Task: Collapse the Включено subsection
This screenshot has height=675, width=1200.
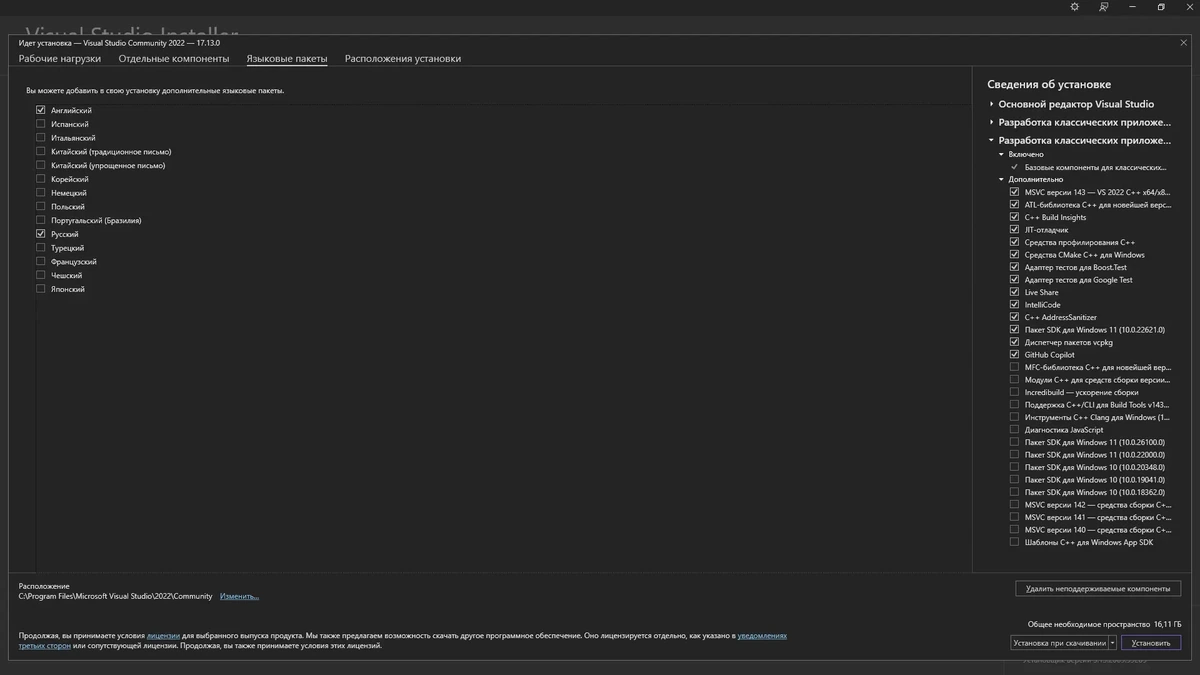Action: pyautogui.click(x=1002, y=155)
